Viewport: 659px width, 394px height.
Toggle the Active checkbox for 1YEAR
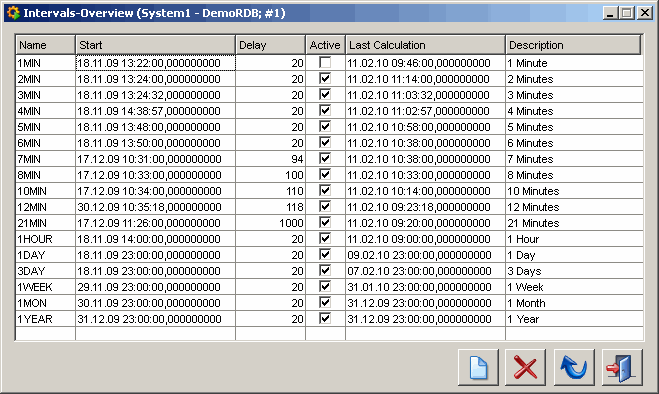[x=325, y=318]
